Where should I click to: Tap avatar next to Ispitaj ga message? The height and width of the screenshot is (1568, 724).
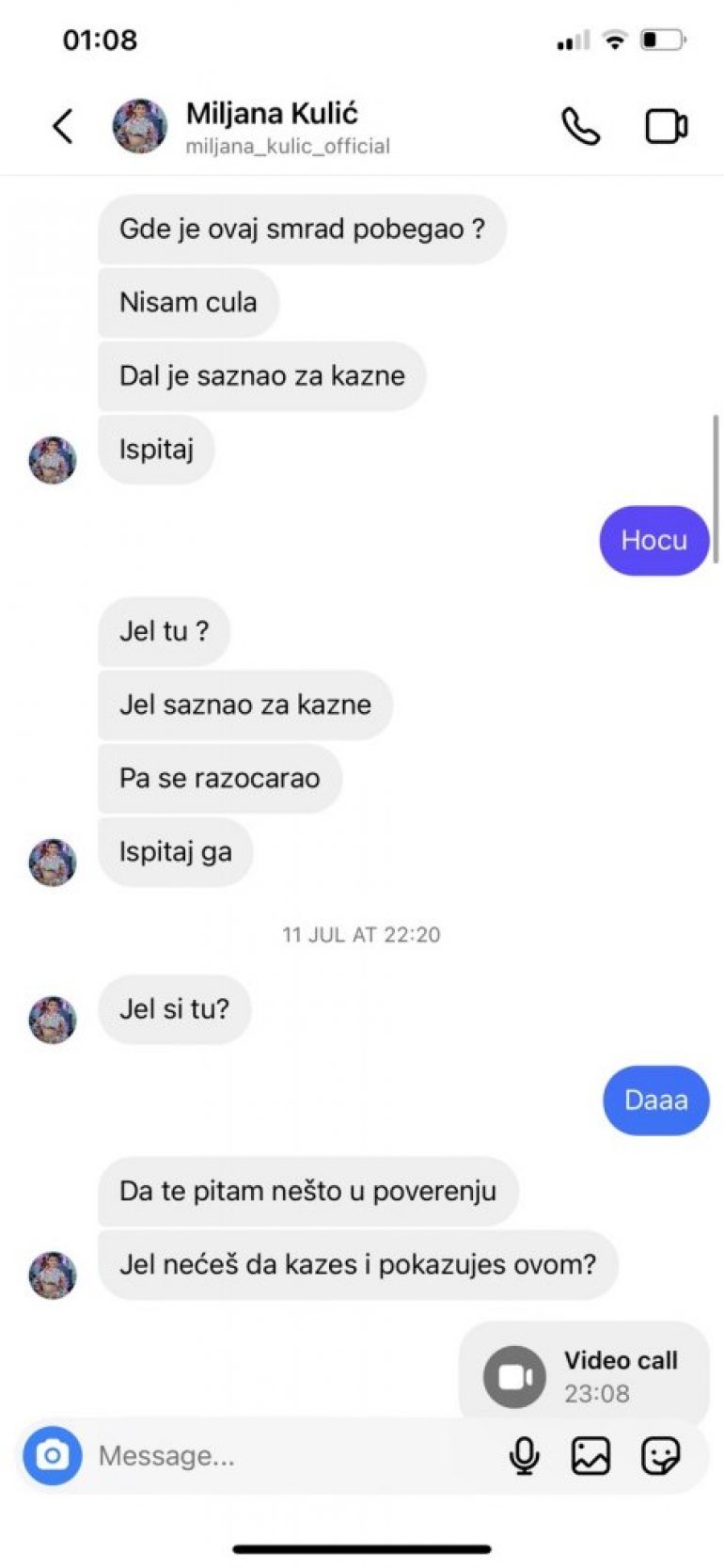pyautogui.click(x=53, y=863)
